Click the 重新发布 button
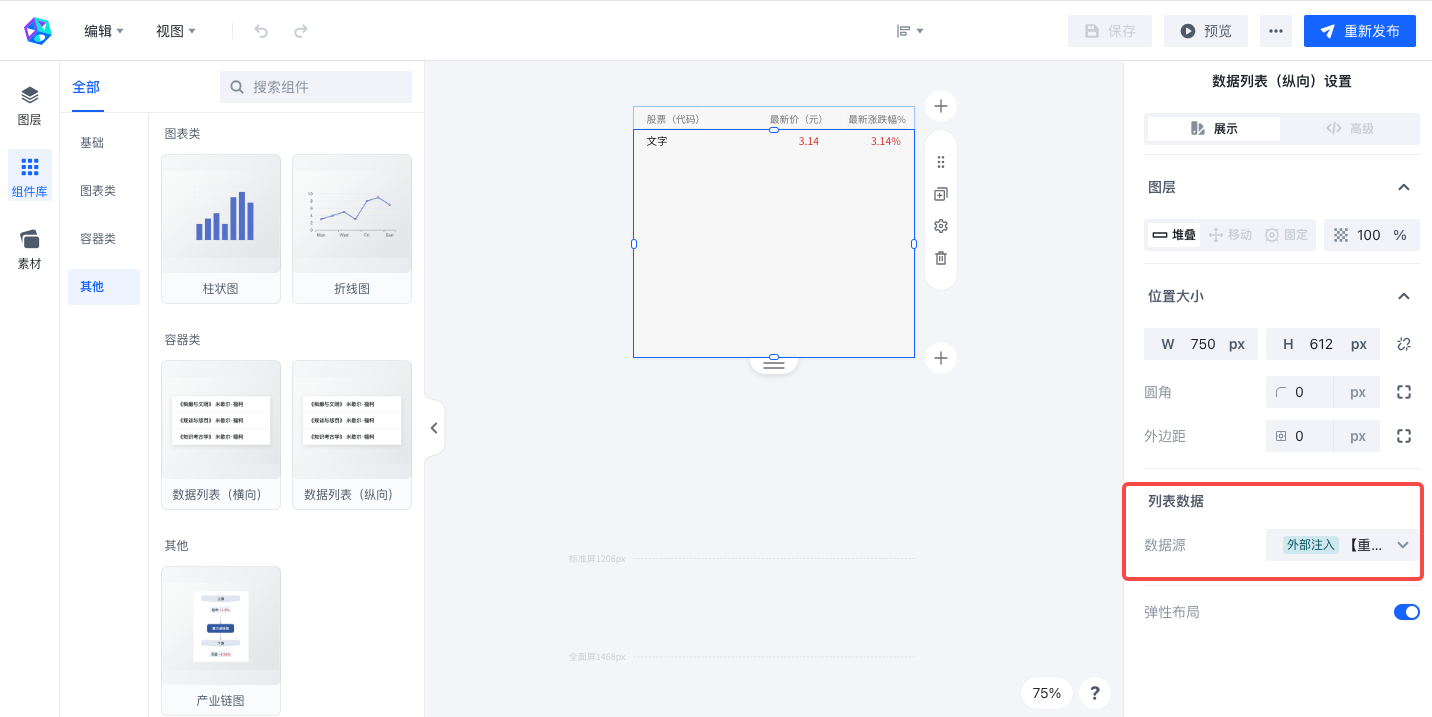This screenshot has width=1432, height=717. [x=1360, y=31]
